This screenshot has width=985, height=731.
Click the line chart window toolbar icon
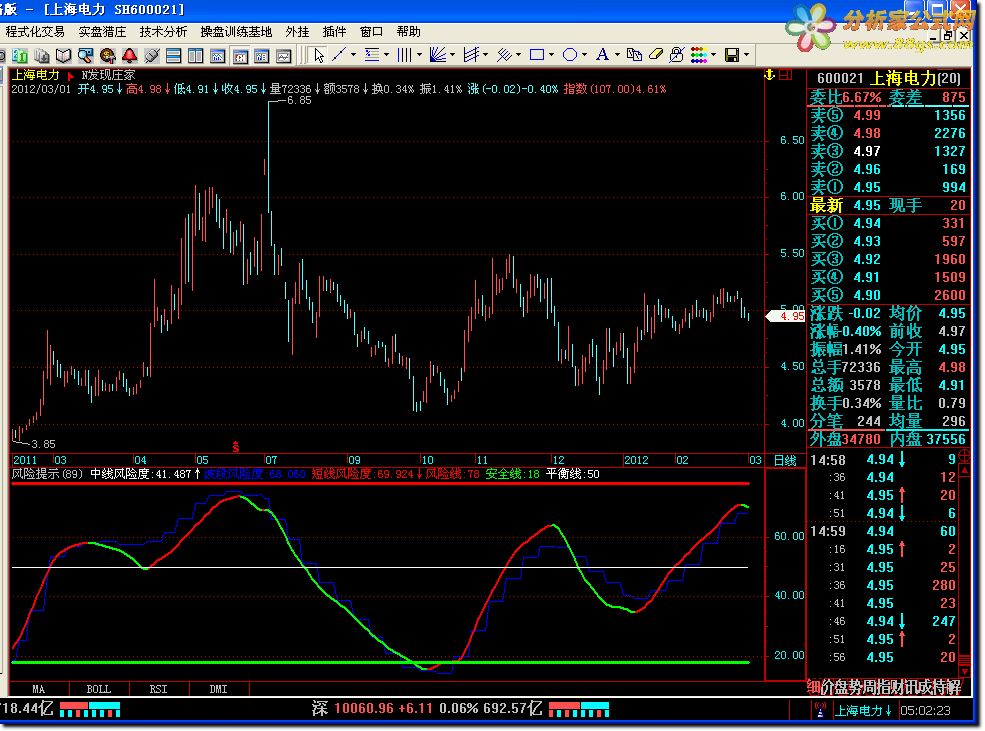click(x=284, y=56)
